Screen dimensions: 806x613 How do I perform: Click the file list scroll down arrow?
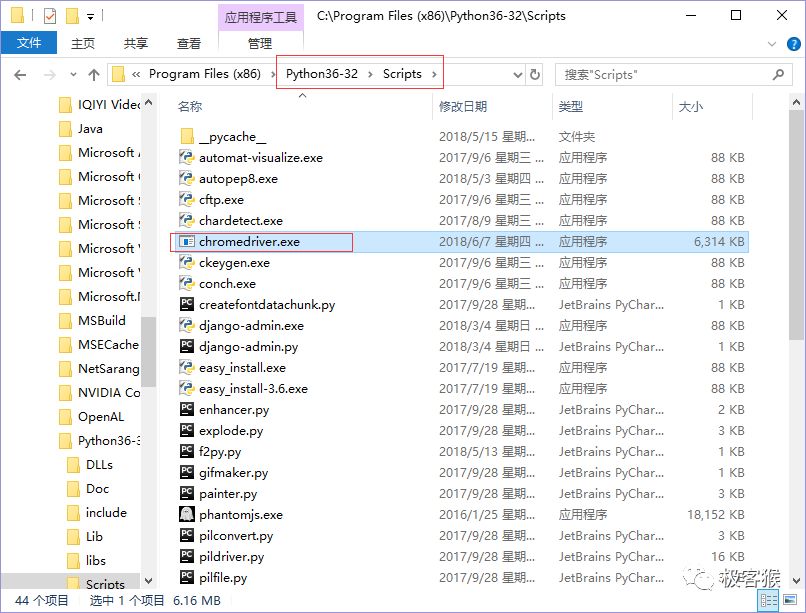pos(796,581)
